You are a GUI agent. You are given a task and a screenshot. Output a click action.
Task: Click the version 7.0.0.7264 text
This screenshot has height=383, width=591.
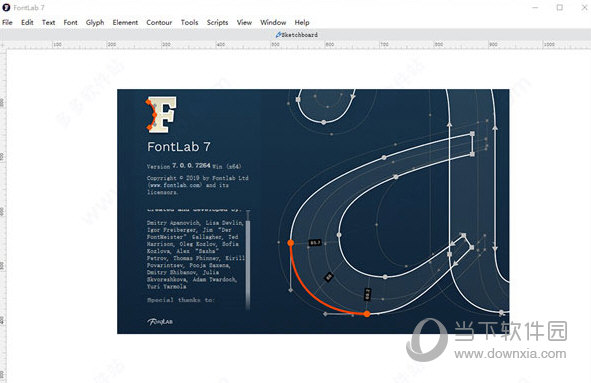[x=191, y=165]
